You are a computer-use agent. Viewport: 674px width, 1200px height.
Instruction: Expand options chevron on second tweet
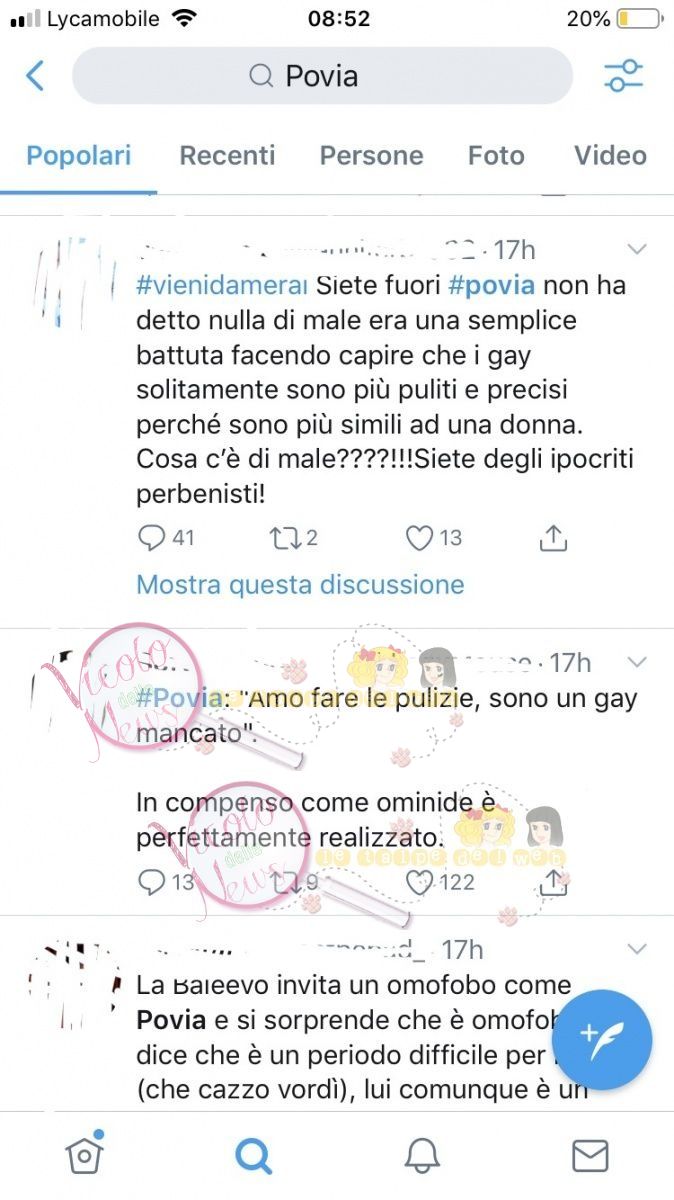637,662
